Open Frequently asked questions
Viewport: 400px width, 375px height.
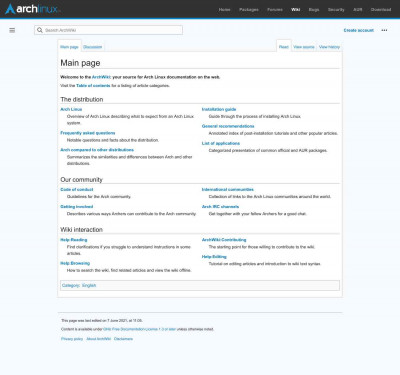(x=88, y=133)
